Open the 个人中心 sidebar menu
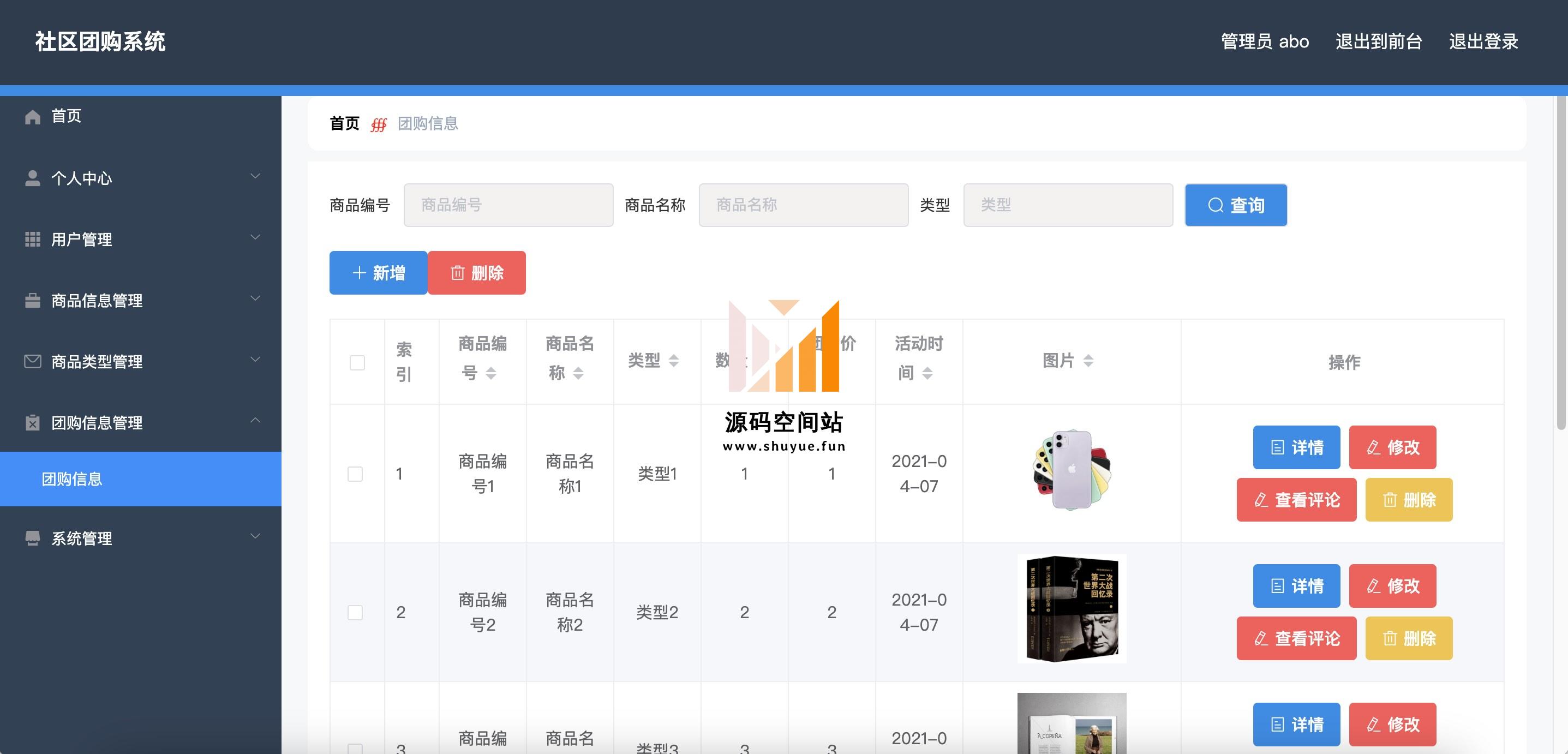This screenshot has height=754, width=1568. [x=141, y=178]
